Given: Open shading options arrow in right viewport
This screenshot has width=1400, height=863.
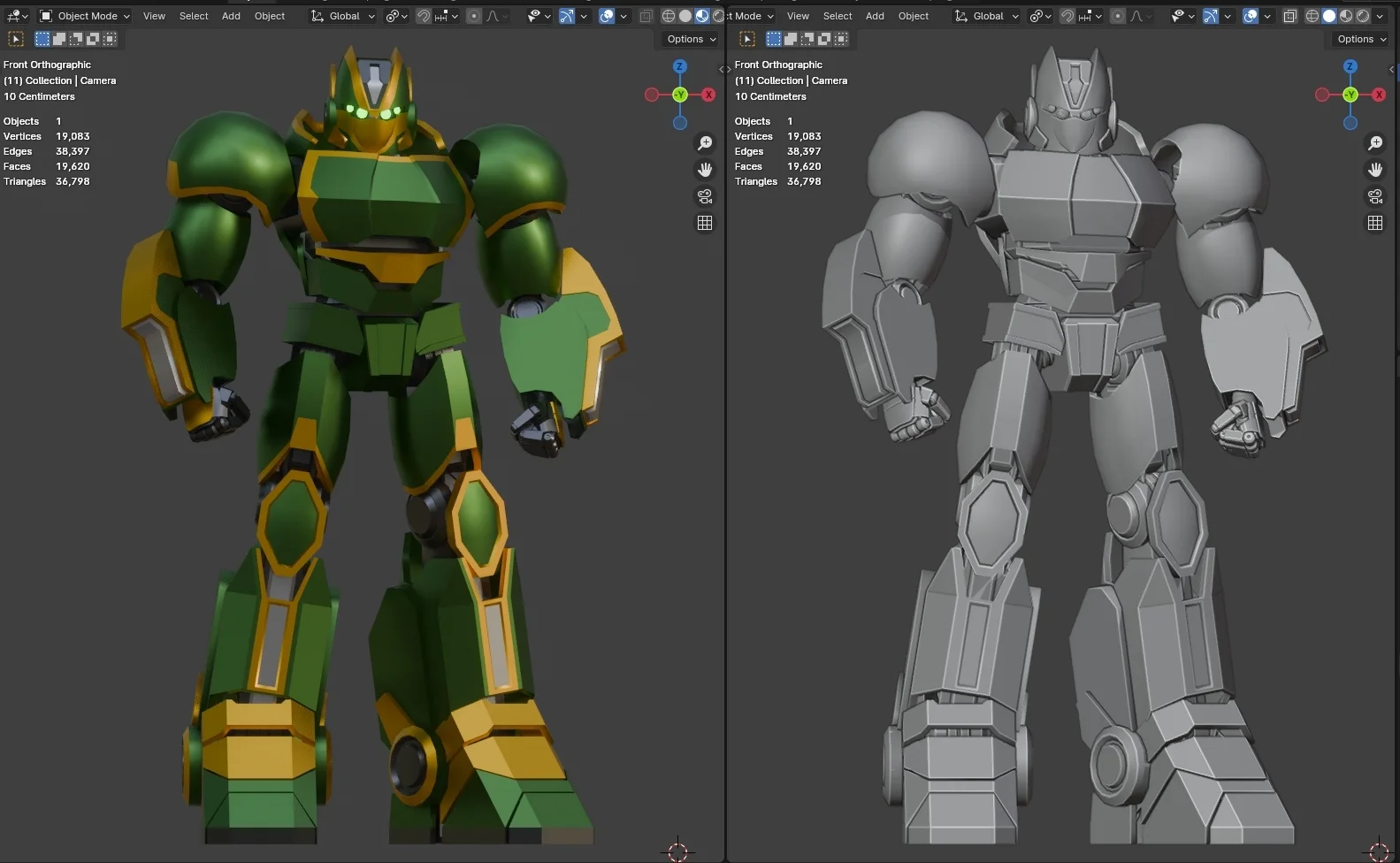Looking at the screenshot, I should (1380, 16).
